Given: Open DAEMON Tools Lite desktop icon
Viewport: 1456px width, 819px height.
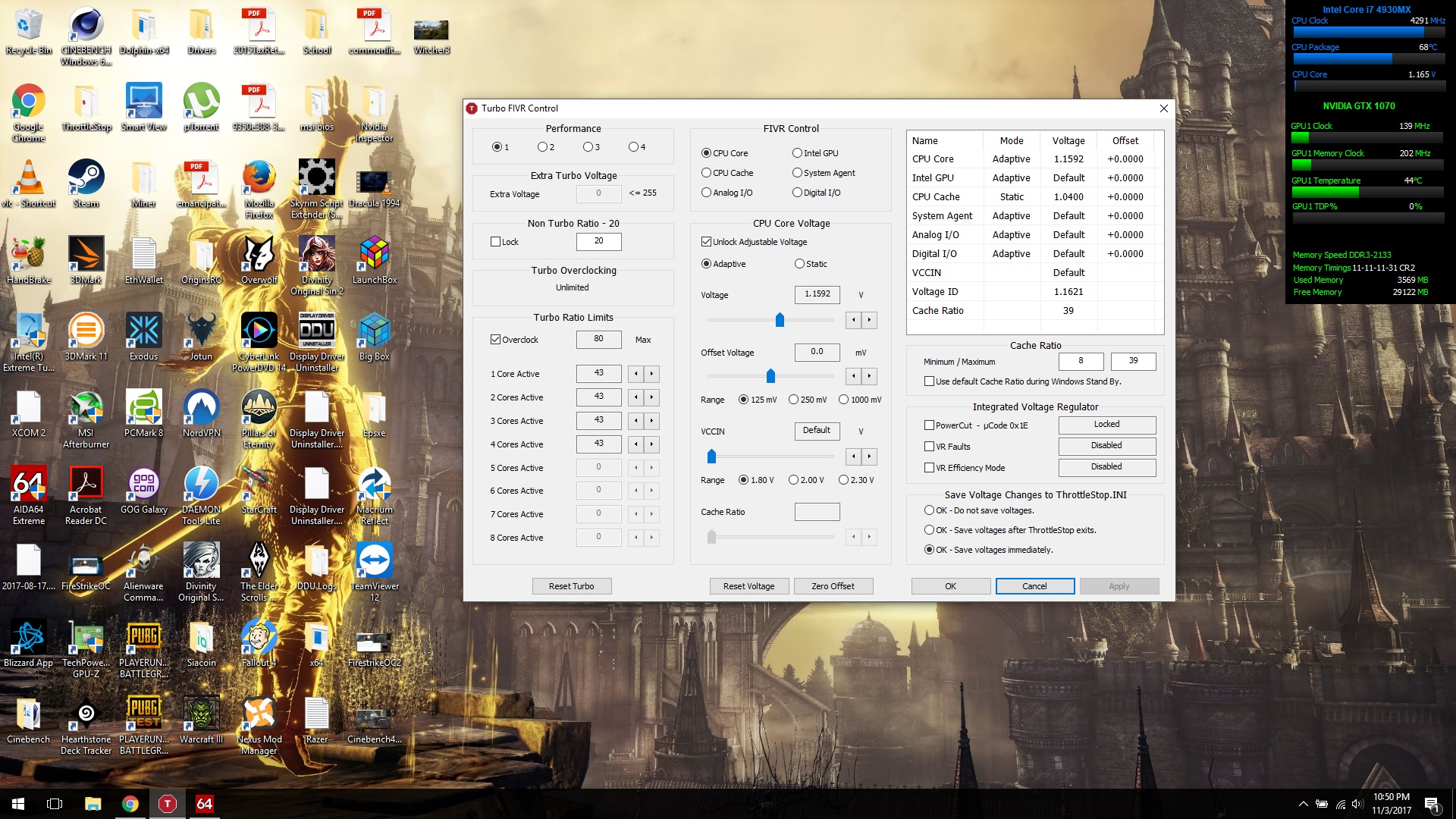Looking at the screenshot, I should 201,495.
